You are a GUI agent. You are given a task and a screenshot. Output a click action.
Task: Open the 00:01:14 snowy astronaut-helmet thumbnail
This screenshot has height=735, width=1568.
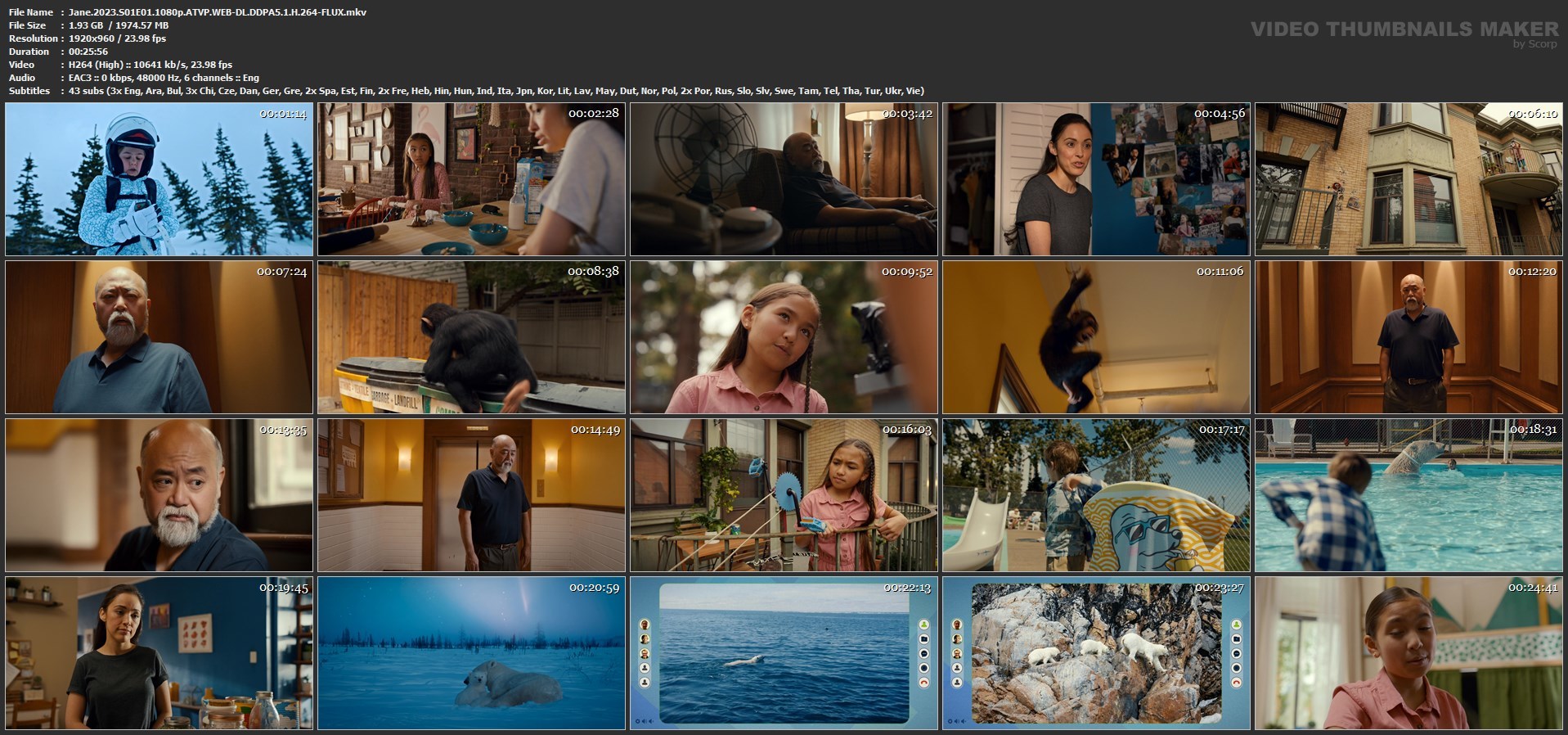[x=159, y=179]
